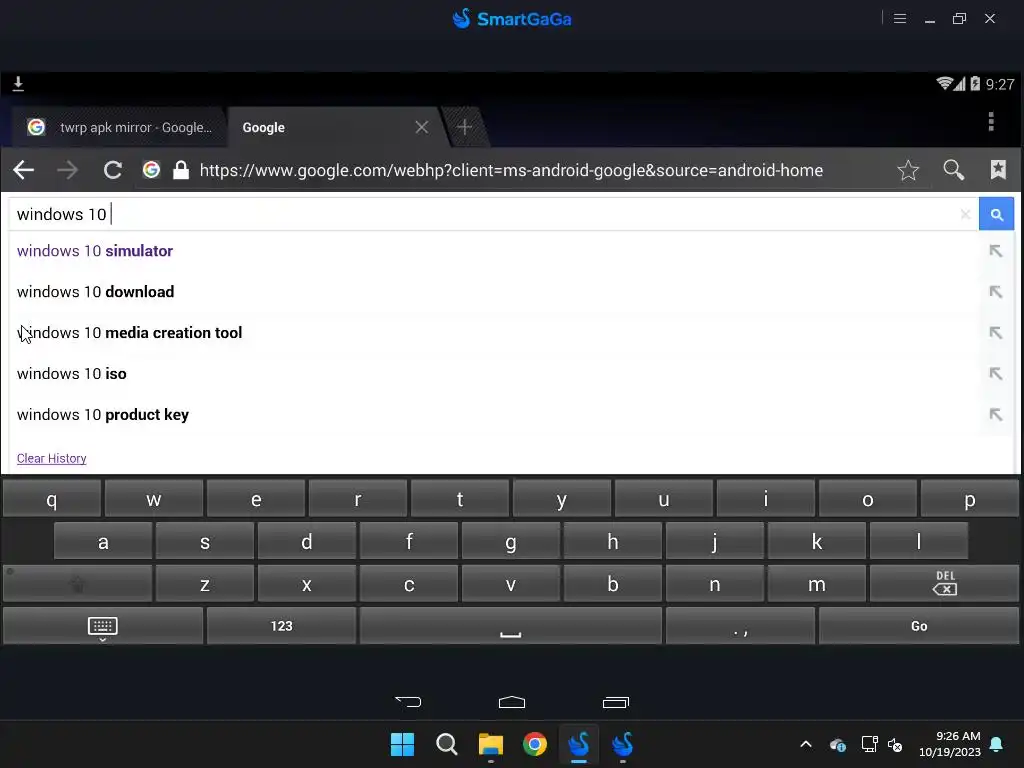The image size is (1024, 768).
Task: Fill query arrow beside windows 10 product key
Action: (995, 415)
